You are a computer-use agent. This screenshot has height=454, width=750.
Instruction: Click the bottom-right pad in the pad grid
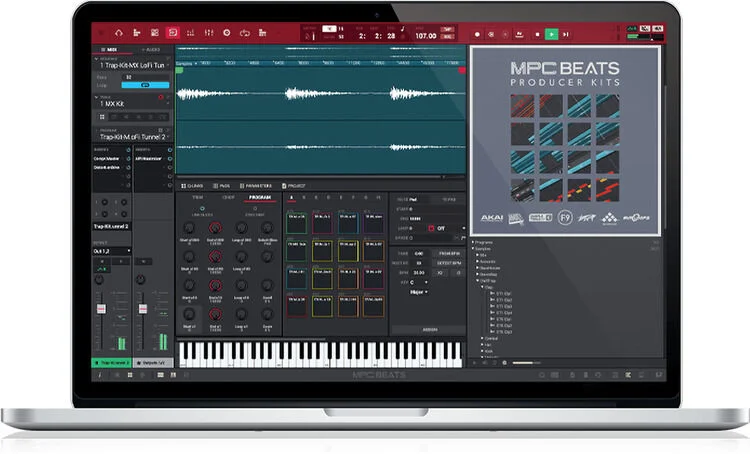click(372, 306)
